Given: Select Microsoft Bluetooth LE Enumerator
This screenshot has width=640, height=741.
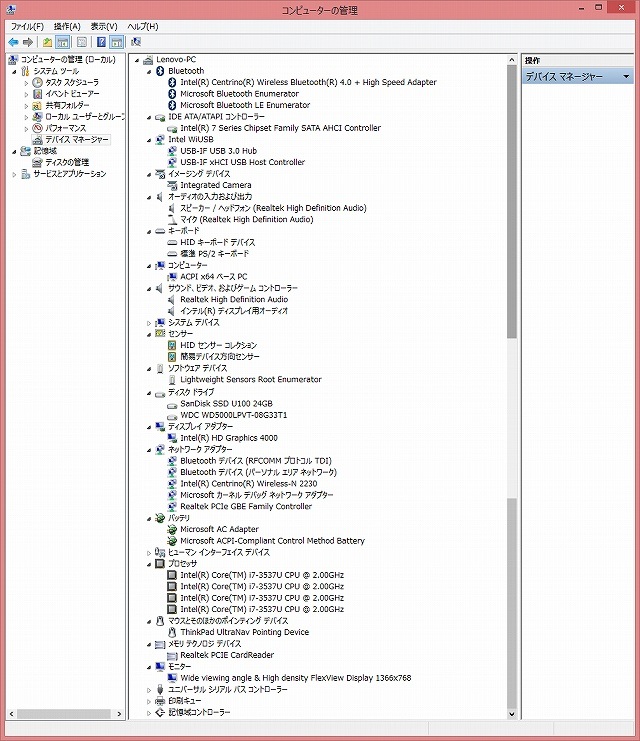Looking at the screenshot, I should click(245, 105).
